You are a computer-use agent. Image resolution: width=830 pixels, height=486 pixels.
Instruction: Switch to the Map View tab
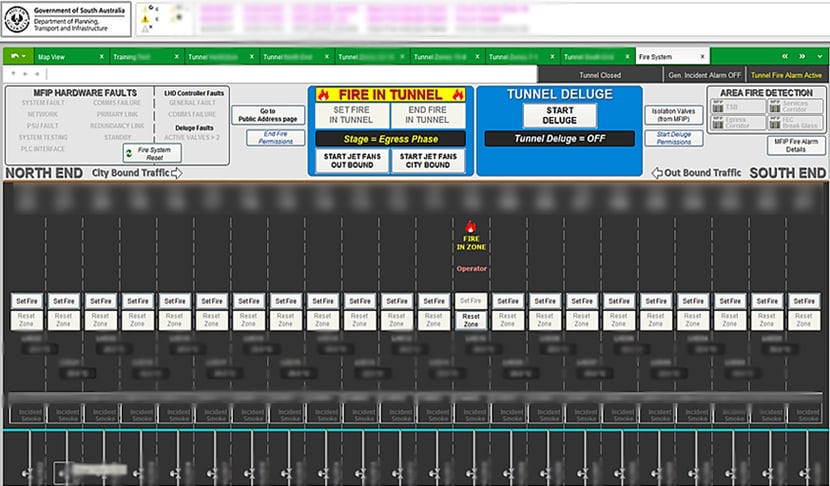(55, 57)
